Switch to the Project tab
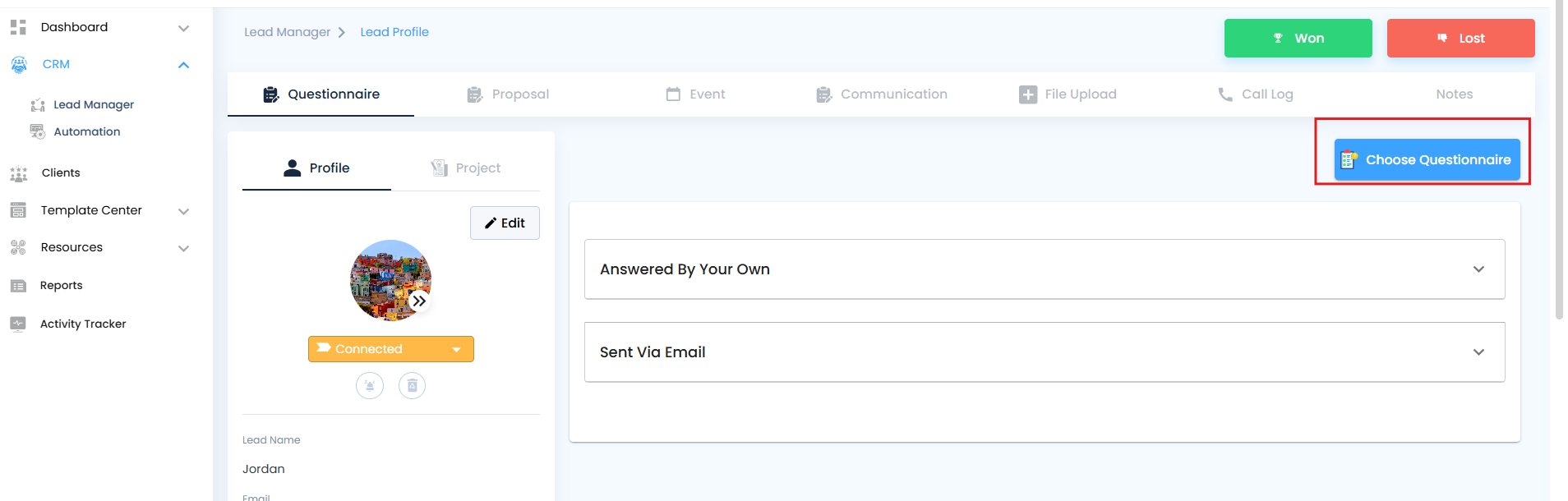Viewport: 1568px width, 501px height. point(466,168)
